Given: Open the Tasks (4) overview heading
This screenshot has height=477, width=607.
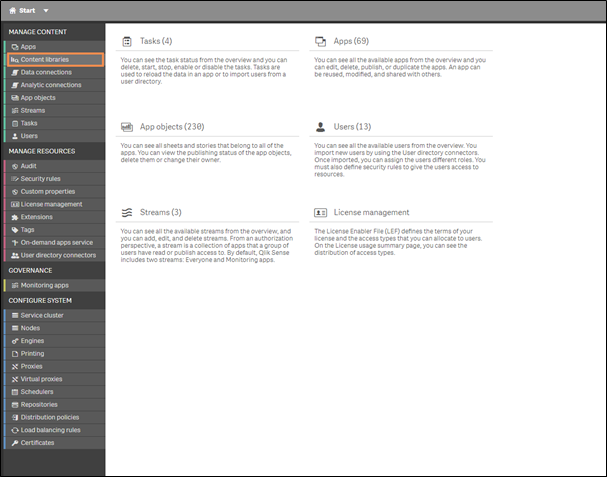Looking at the screenshot, I should point(156,41).
